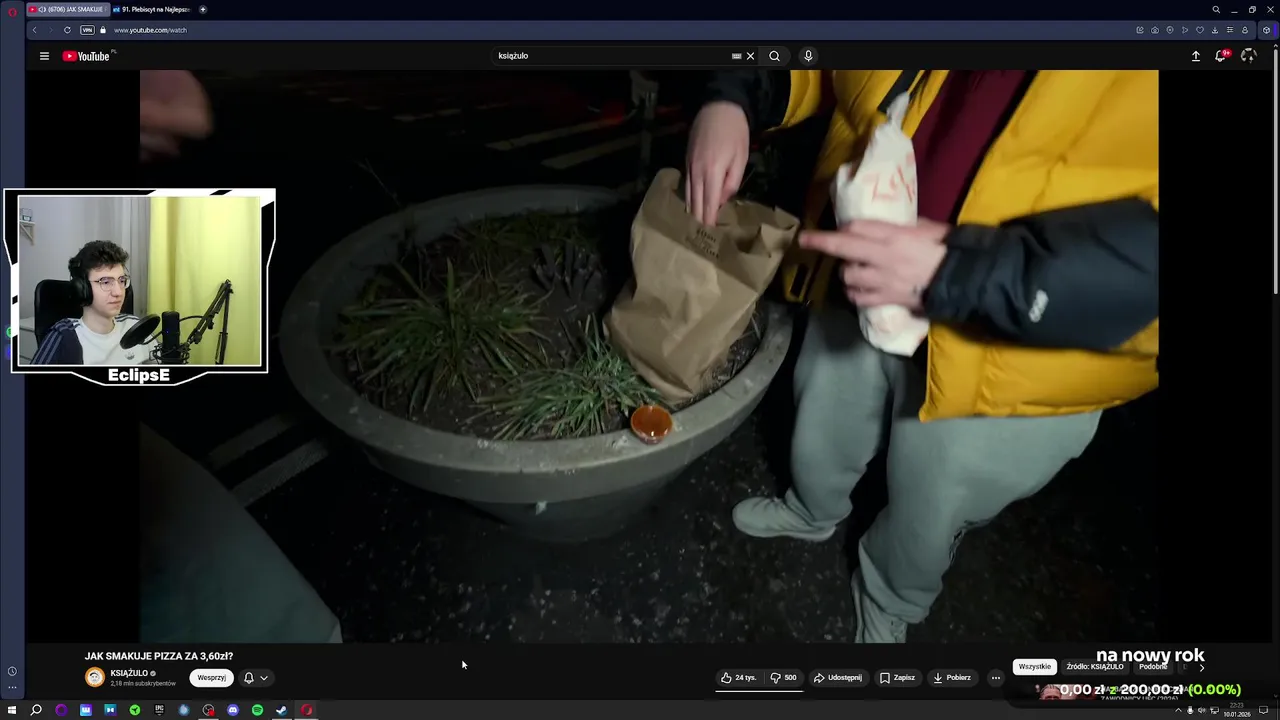Open Windows taskbar search

tap(36, 710)
